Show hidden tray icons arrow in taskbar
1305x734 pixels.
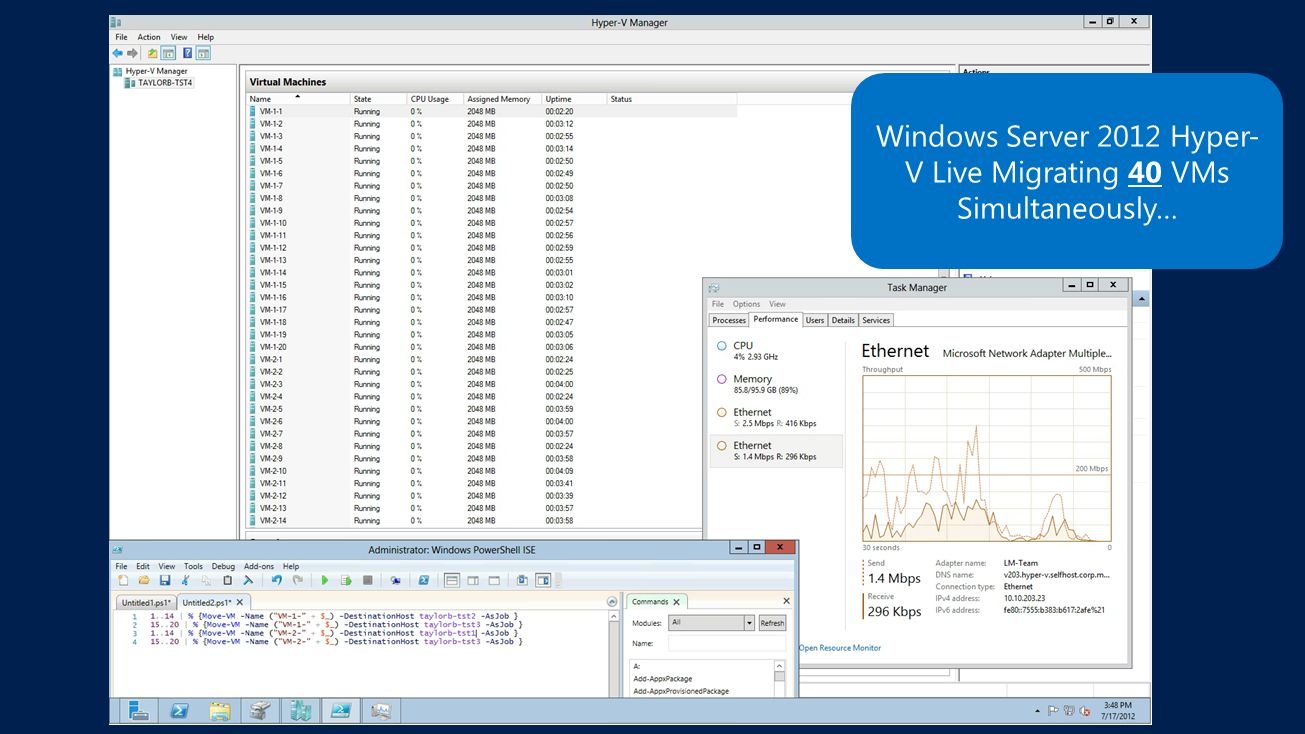[x=1036, y=711]
